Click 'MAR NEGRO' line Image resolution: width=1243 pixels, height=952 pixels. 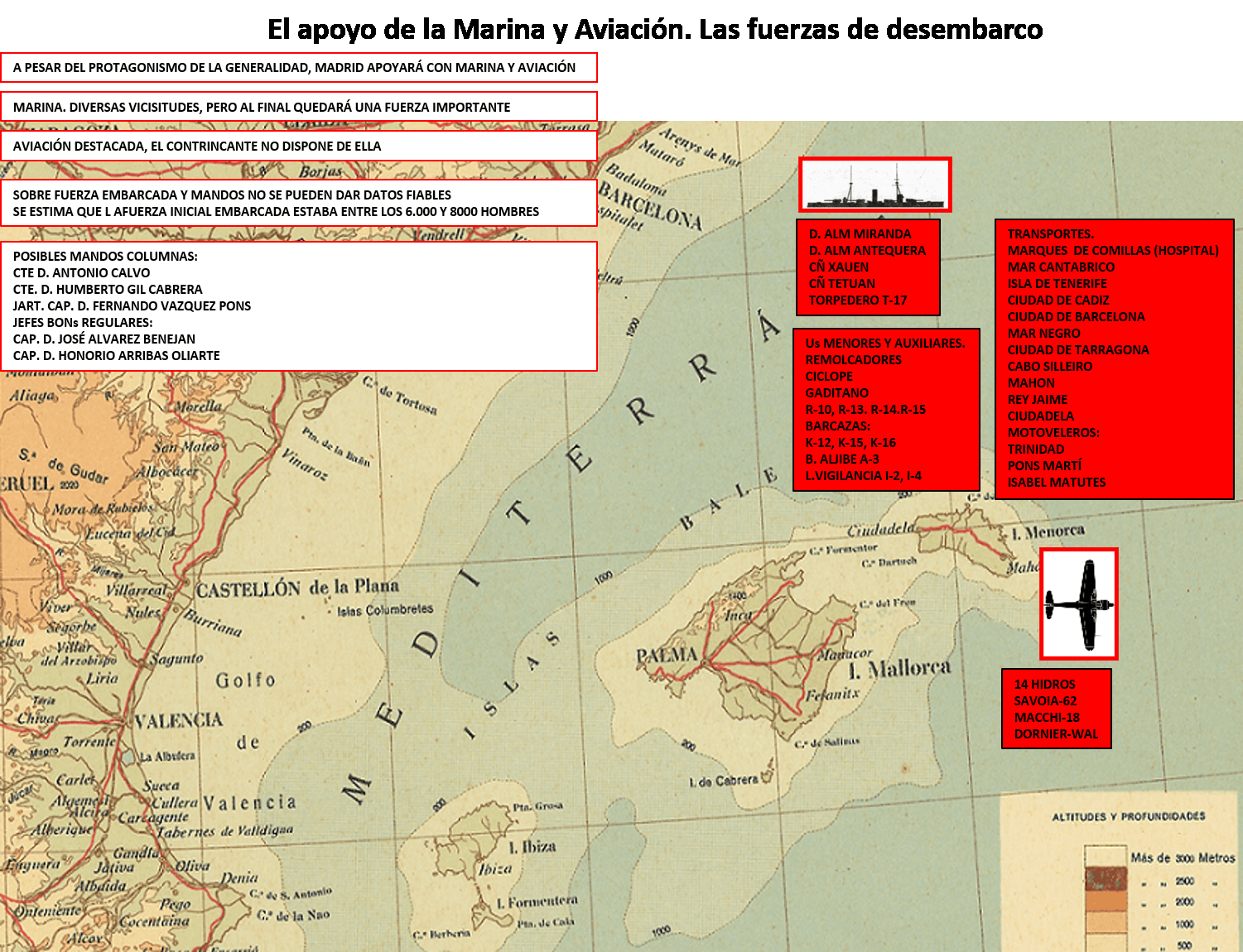1043,334
